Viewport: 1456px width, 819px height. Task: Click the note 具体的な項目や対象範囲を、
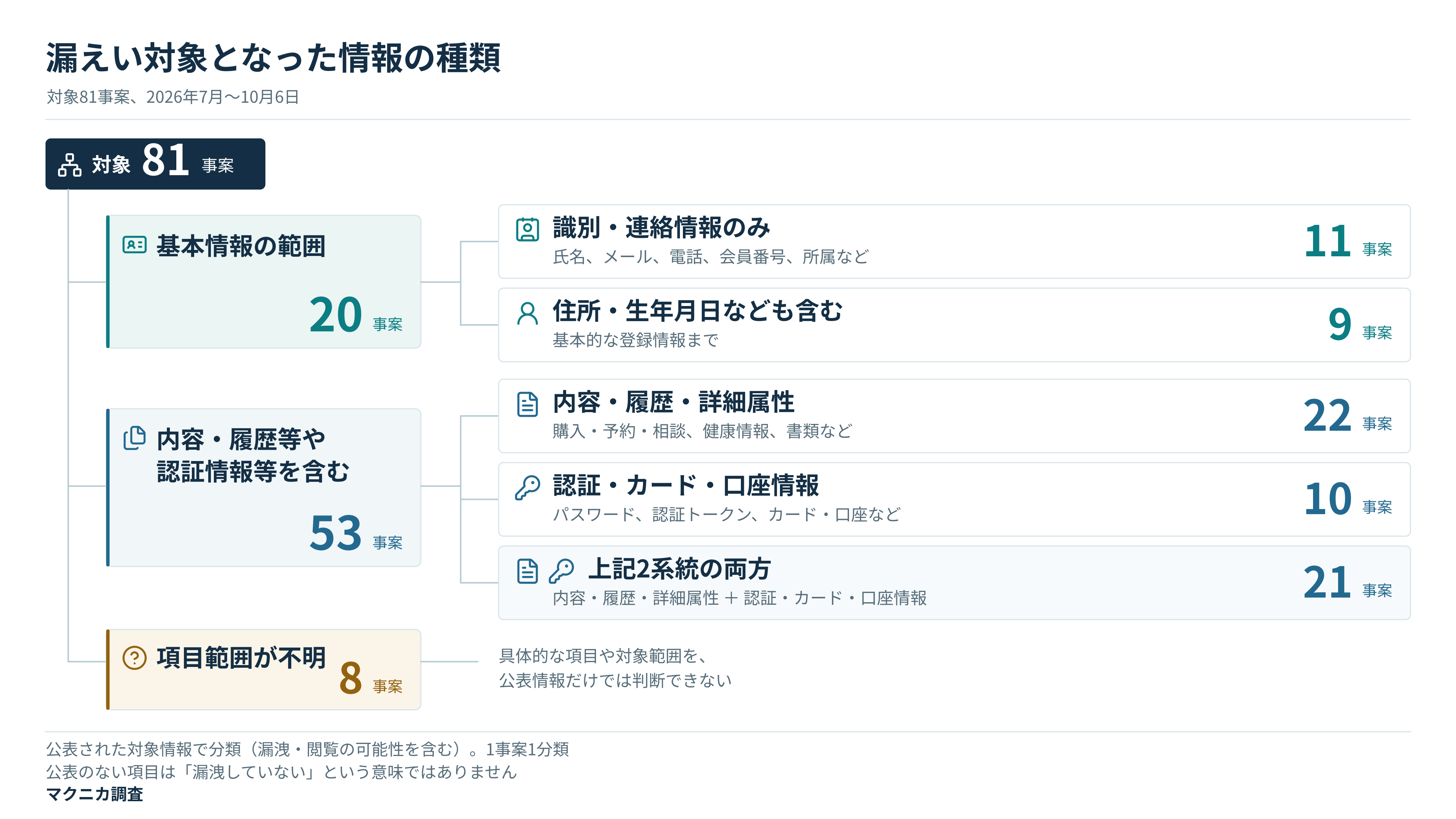604,656
